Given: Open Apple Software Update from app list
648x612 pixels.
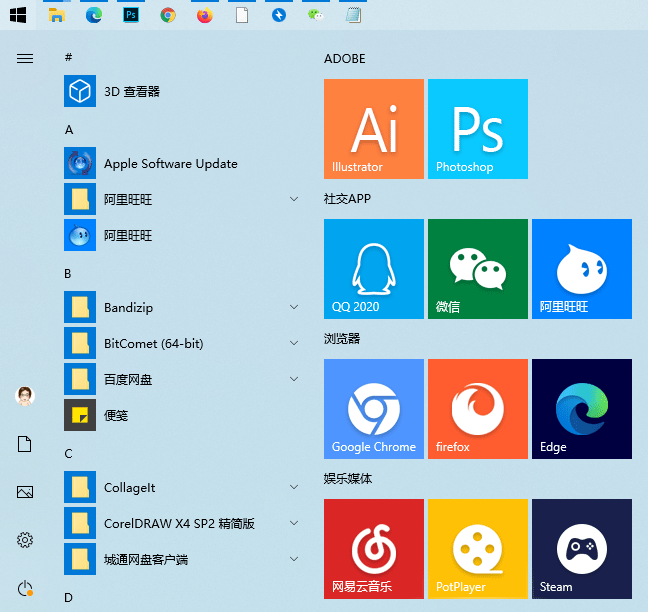Looking at the screenshot, I should (170, 163).
